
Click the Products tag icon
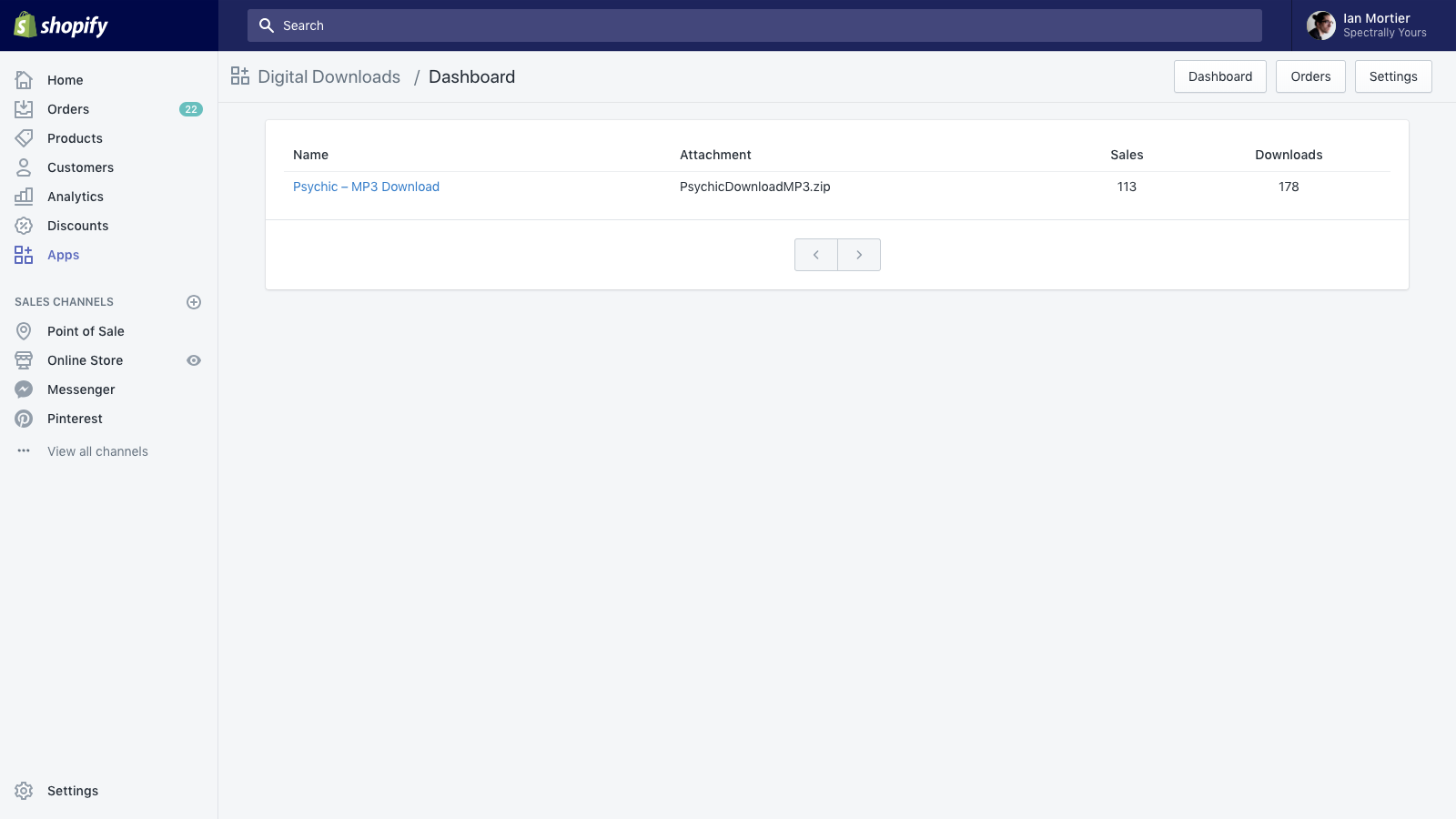[x=24, y=138]
